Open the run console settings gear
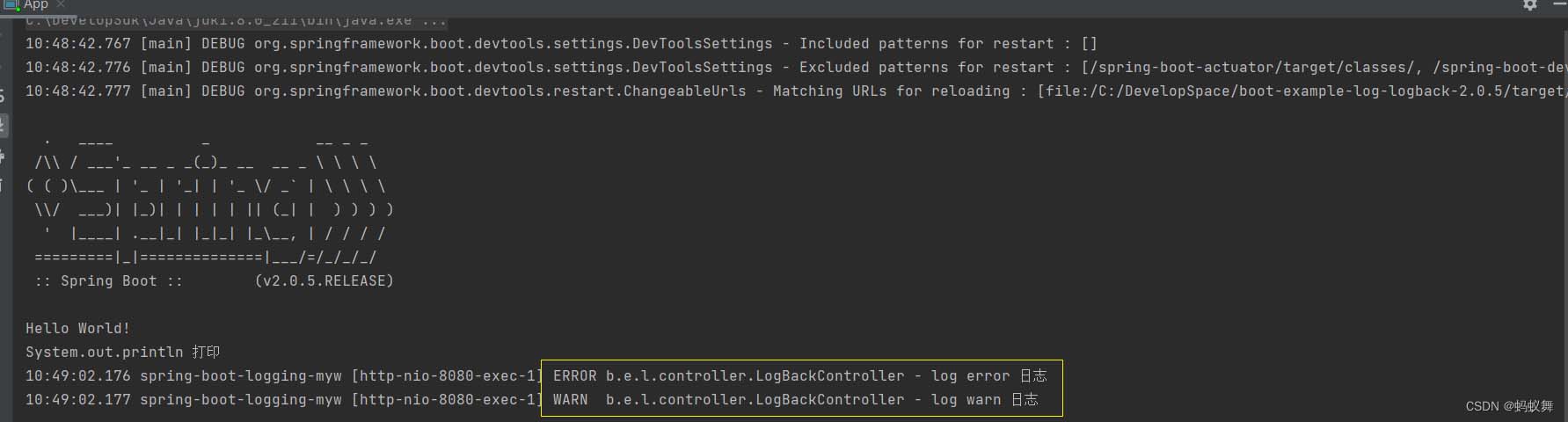 pyautogui.click(x=1530, y=4)
